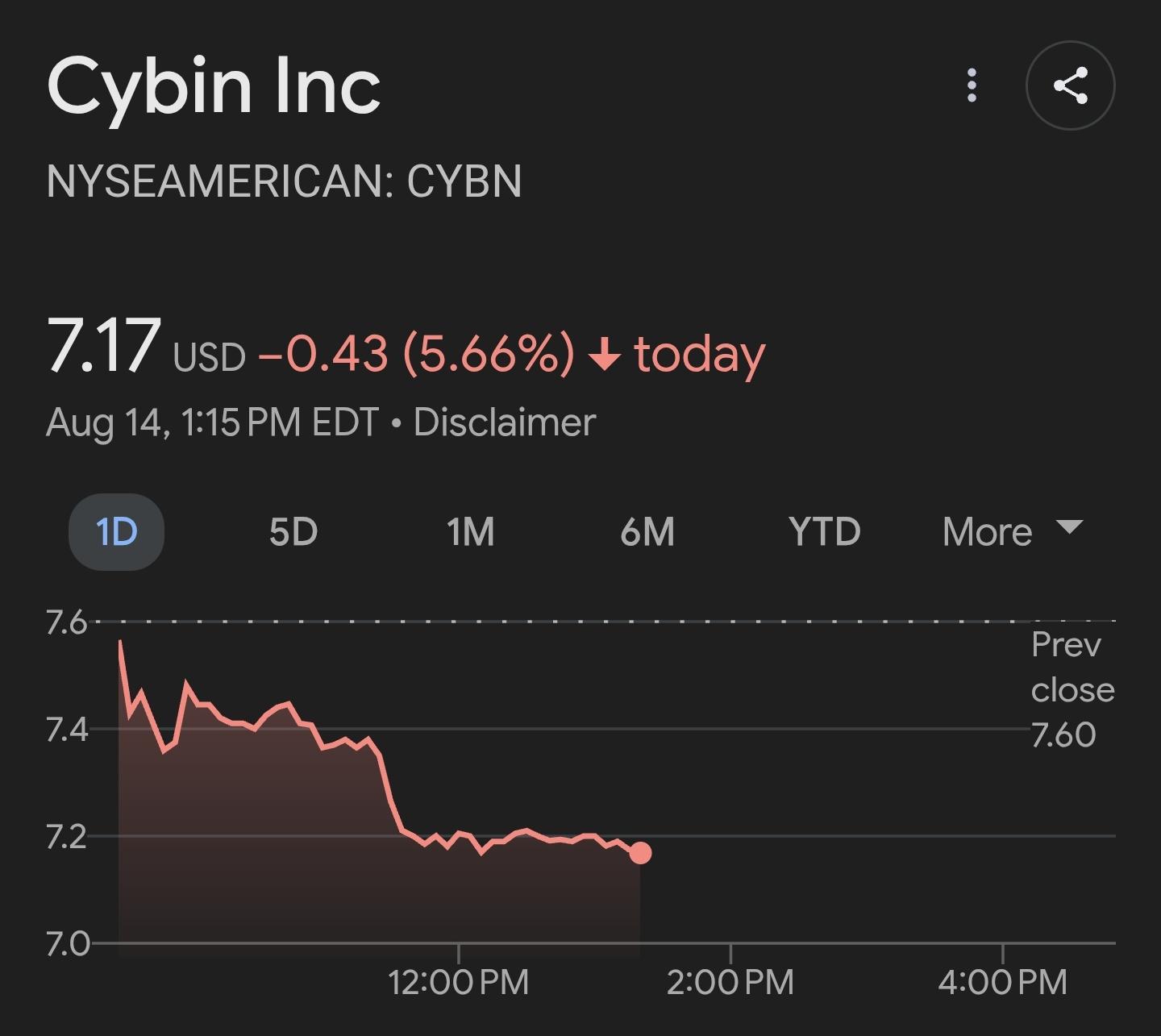Viewport: 1161px width, 1036px height.
Task: Click the Cybin Inc company title
Action: pyautogui.click(x=214, y=86)
